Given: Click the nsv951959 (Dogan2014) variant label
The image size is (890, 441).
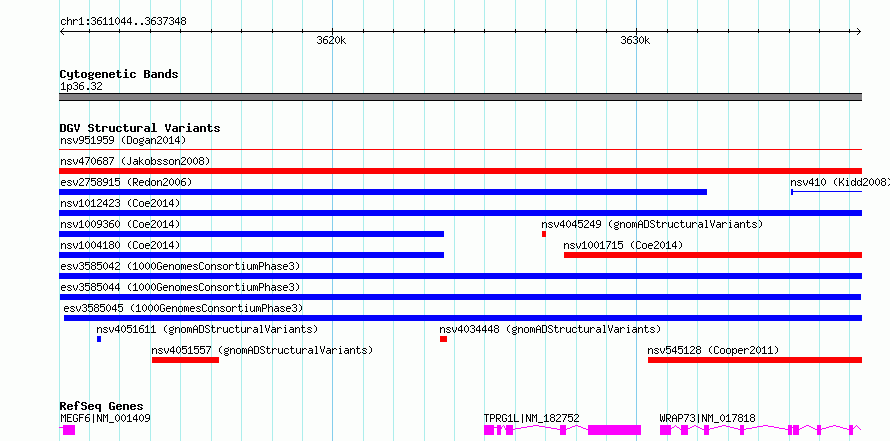Looking at the screenshot, I should pyautogui.click(x=123, y=140).
